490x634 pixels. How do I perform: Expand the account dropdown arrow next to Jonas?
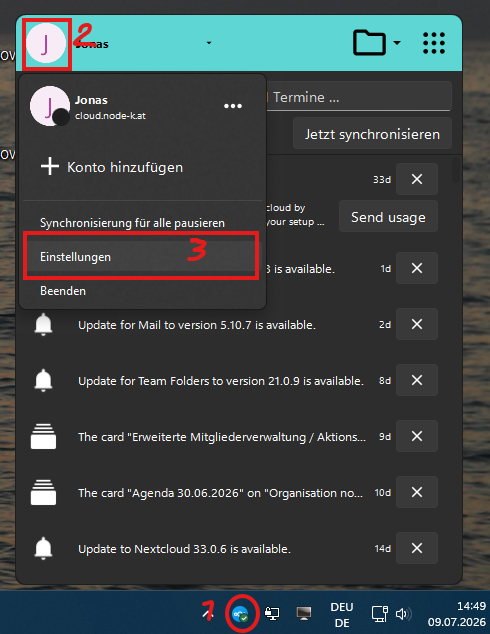(209, 43)
